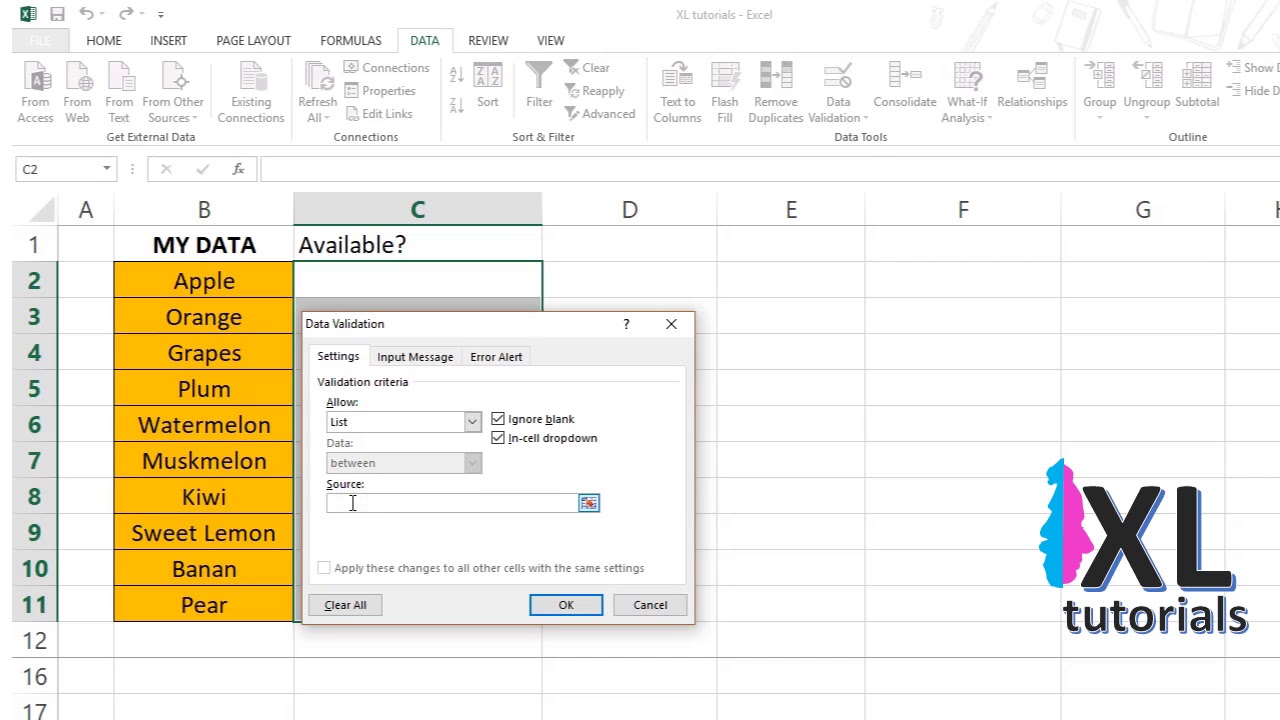
Task: Expand the Name Box dropdown
Action: 106,169
